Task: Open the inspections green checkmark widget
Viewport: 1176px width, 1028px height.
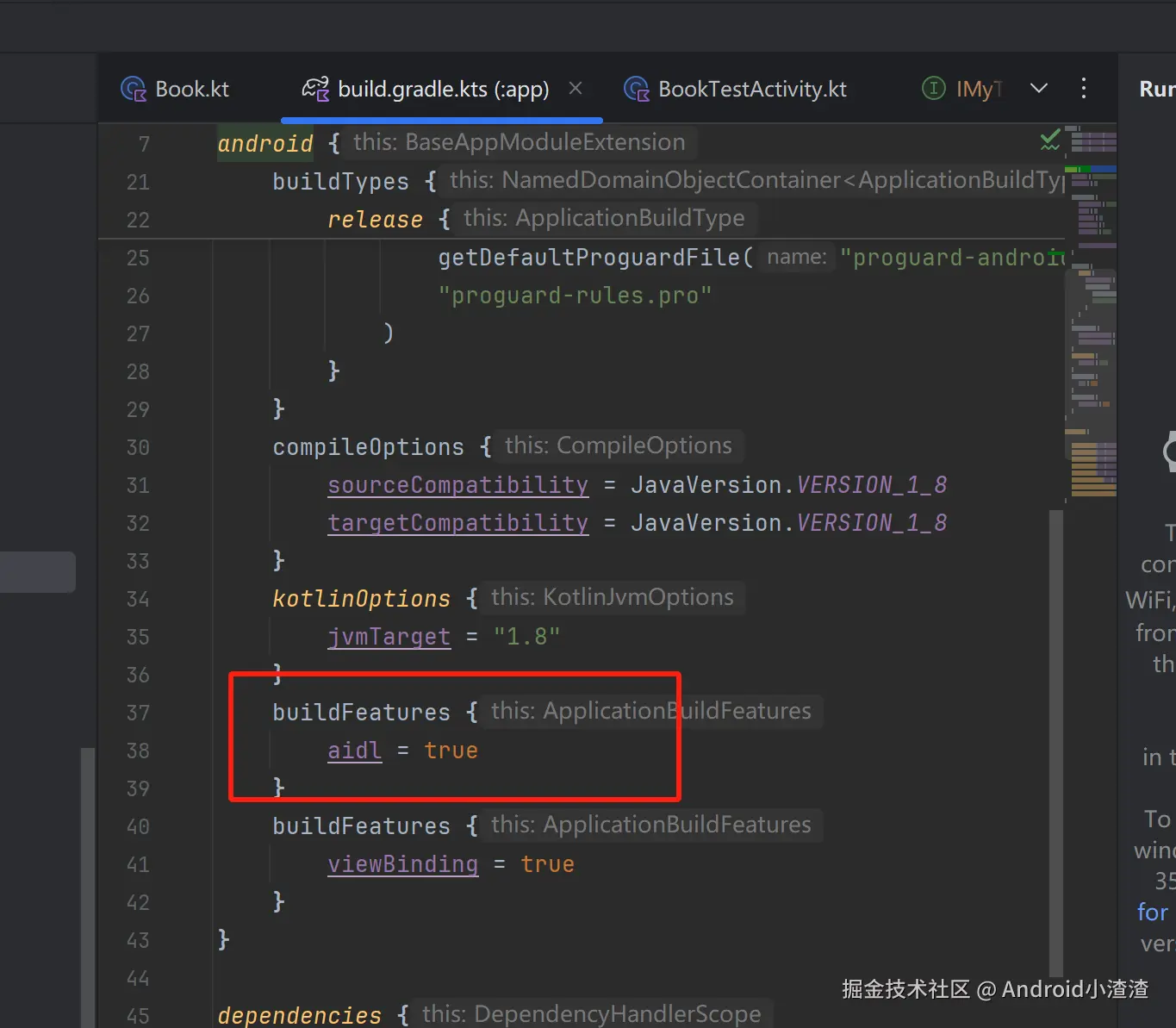Action: pos(1049,140)
